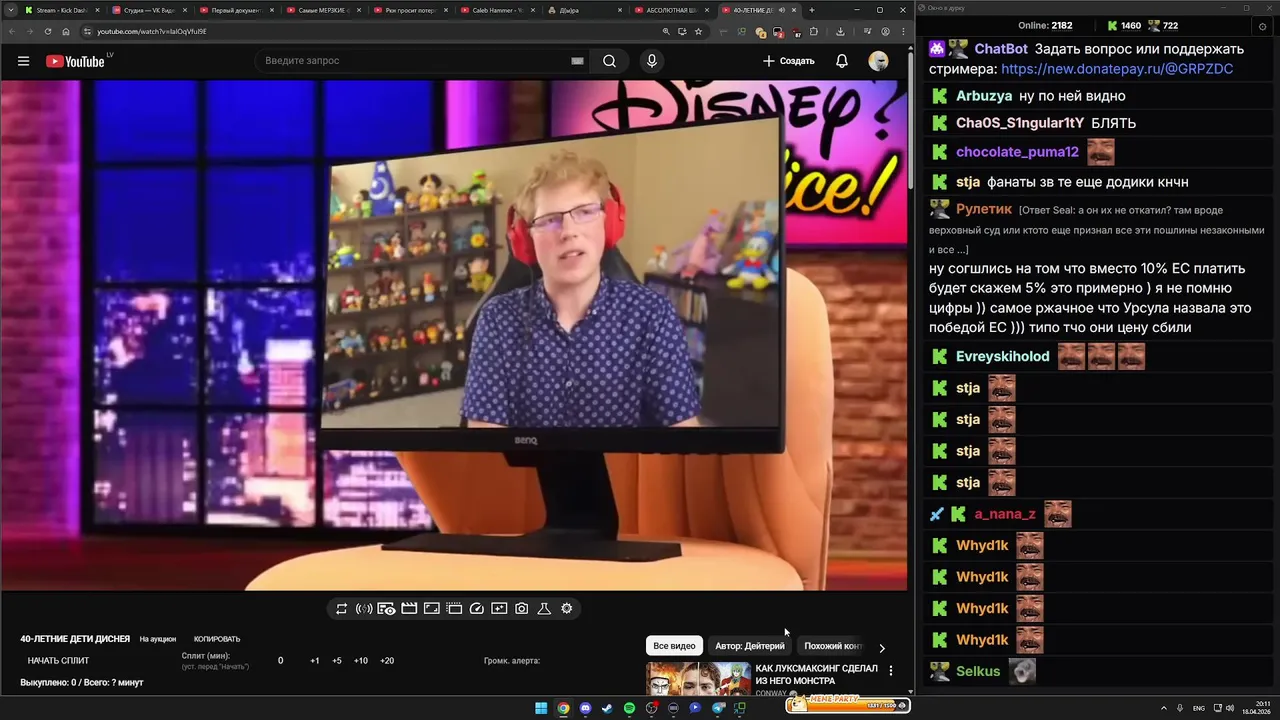Switch to the Первый документ tab
1280x720 pixels.
(x=237, y=10)
